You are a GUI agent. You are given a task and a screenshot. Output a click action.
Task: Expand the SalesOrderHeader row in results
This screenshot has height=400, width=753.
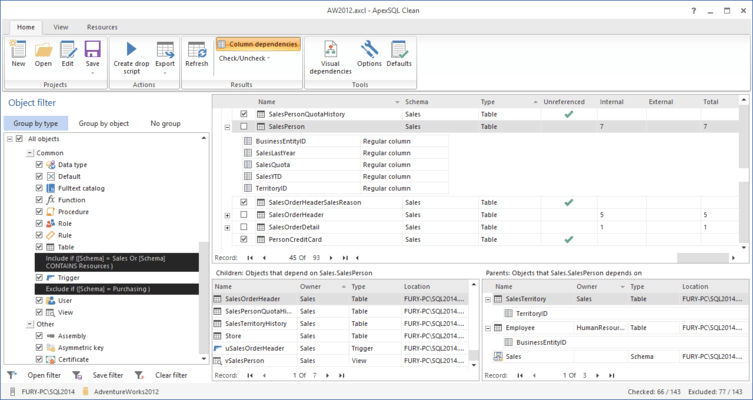[227, 215]
